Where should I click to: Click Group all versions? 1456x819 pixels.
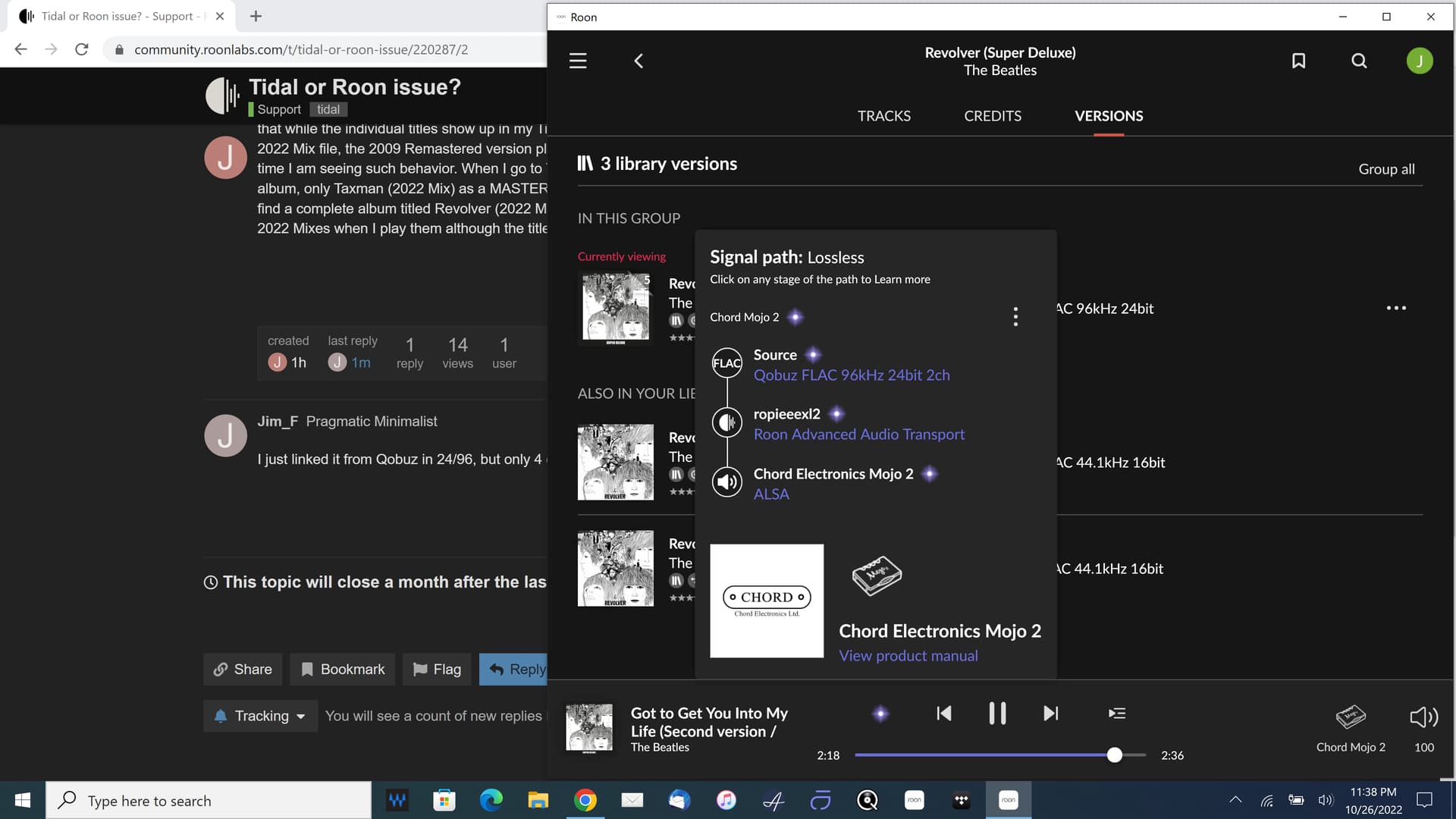tap(1385, 169)
